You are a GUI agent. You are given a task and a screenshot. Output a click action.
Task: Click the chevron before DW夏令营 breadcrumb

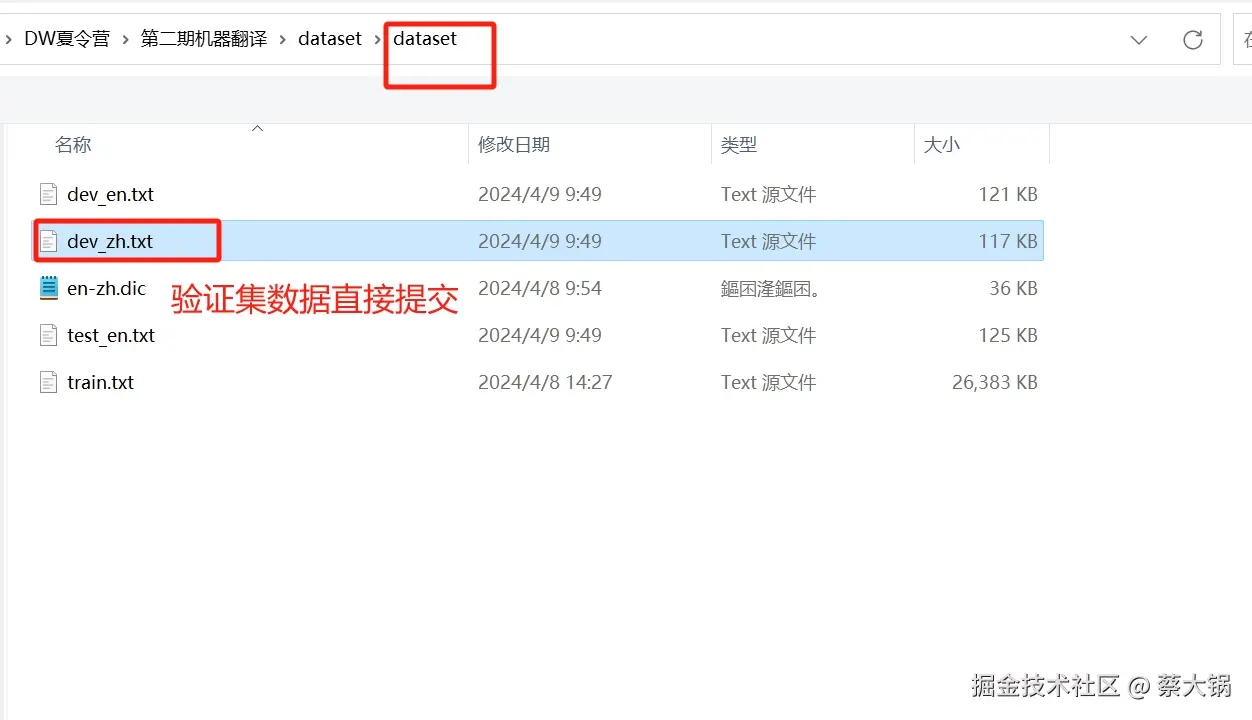(x=8, y=38)
